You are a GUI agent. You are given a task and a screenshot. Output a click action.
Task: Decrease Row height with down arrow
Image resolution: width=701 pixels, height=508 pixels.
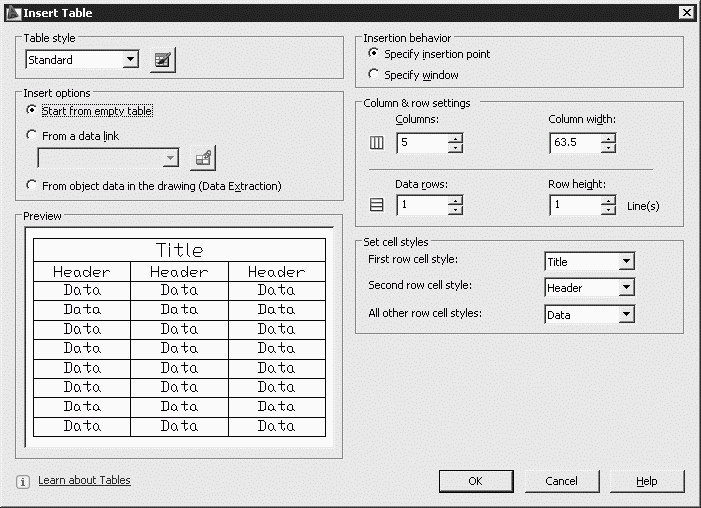pos(608,210)
